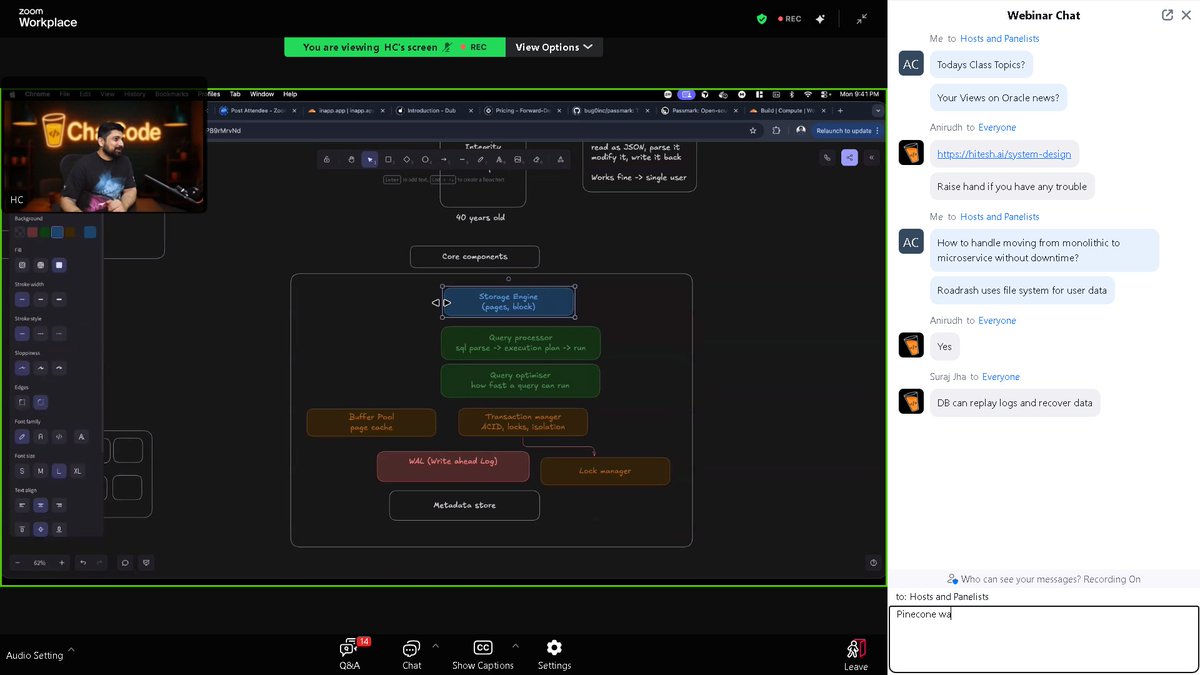Viewport: 1200px width, 675px height.
Task: Open Window menu in shared macOS menu bar
Action: tap(262, 94)
